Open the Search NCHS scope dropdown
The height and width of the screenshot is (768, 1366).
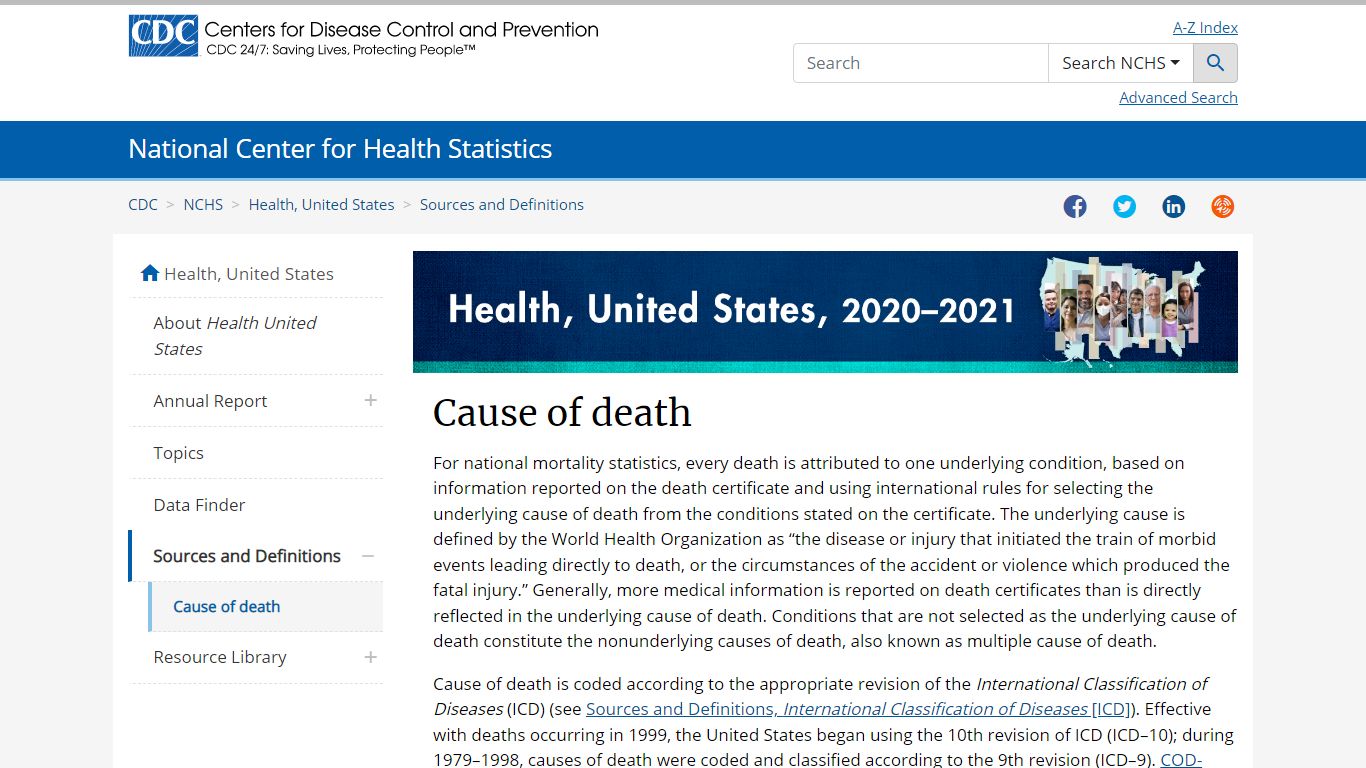tap(1121, 63)
